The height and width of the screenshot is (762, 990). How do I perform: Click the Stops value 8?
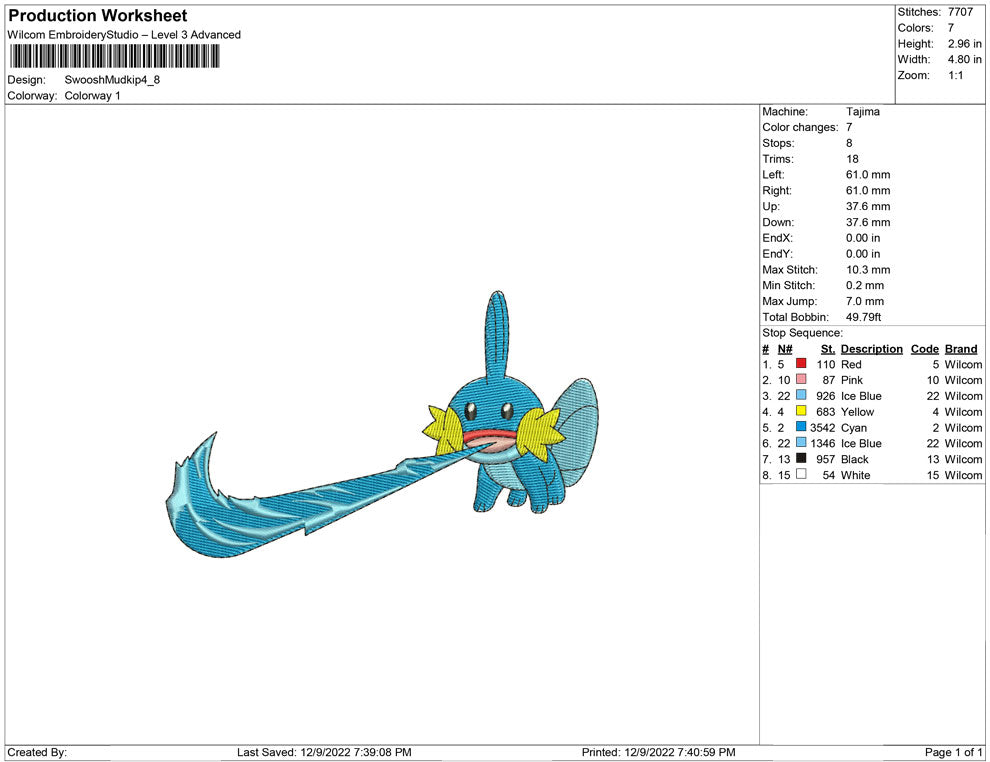[x=849, y=143]
